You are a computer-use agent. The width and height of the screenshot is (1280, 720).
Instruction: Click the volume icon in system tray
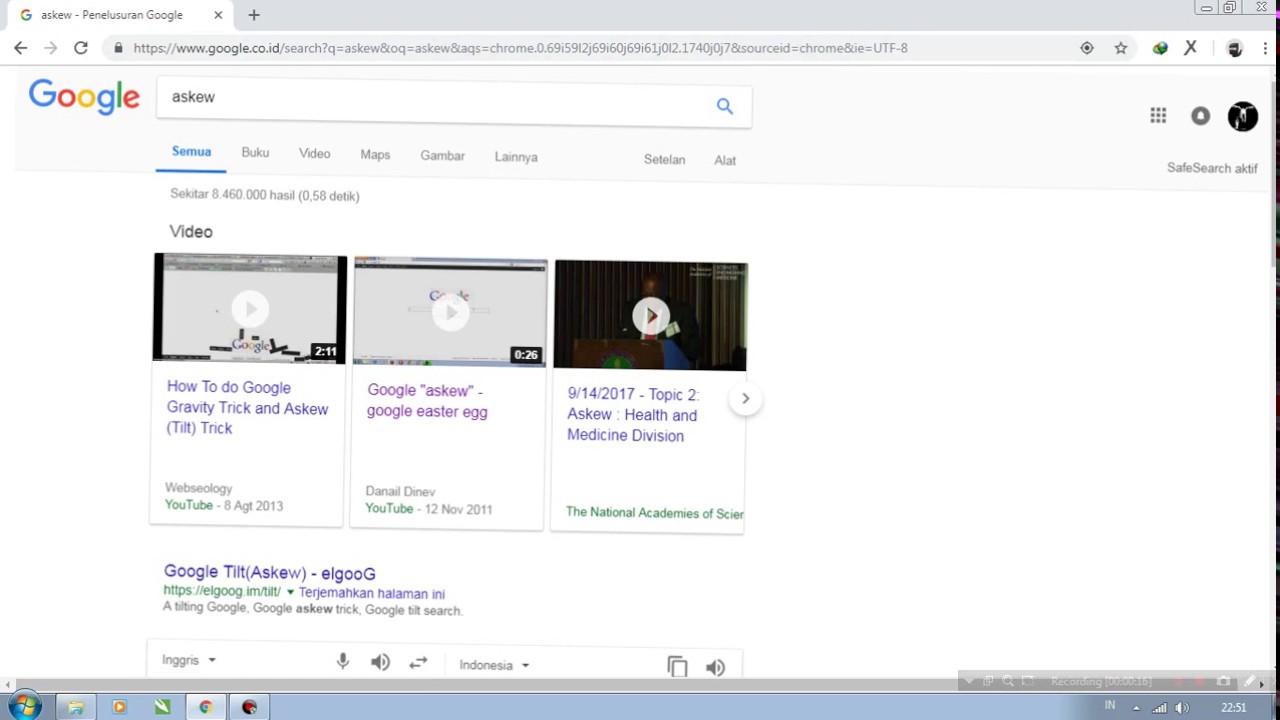[x=1182, y=708]
